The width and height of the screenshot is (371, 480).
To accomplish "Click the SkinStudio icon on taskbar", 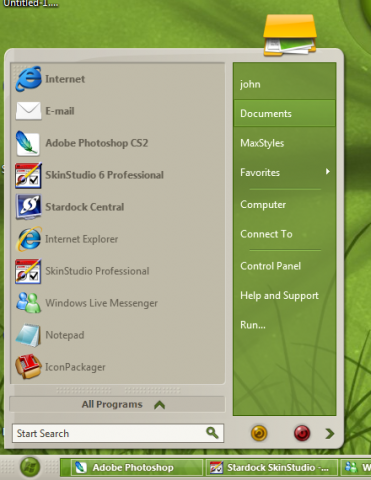I will [x=216, y=467].
